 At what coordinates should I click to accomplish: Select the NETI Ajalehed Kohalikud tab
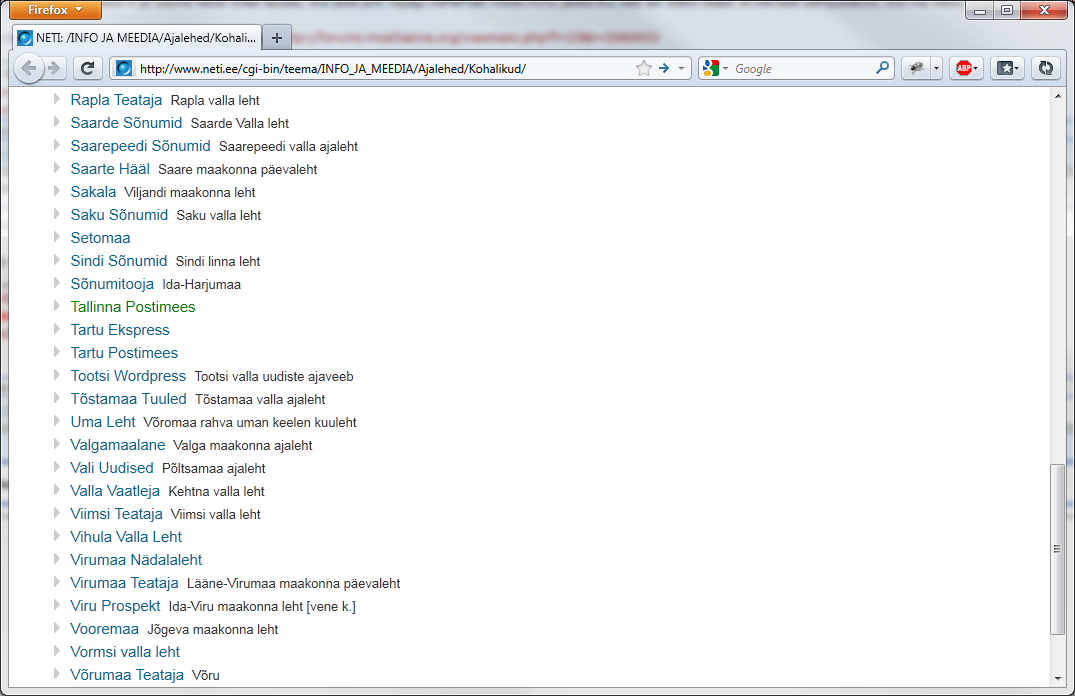pos(137,38)
